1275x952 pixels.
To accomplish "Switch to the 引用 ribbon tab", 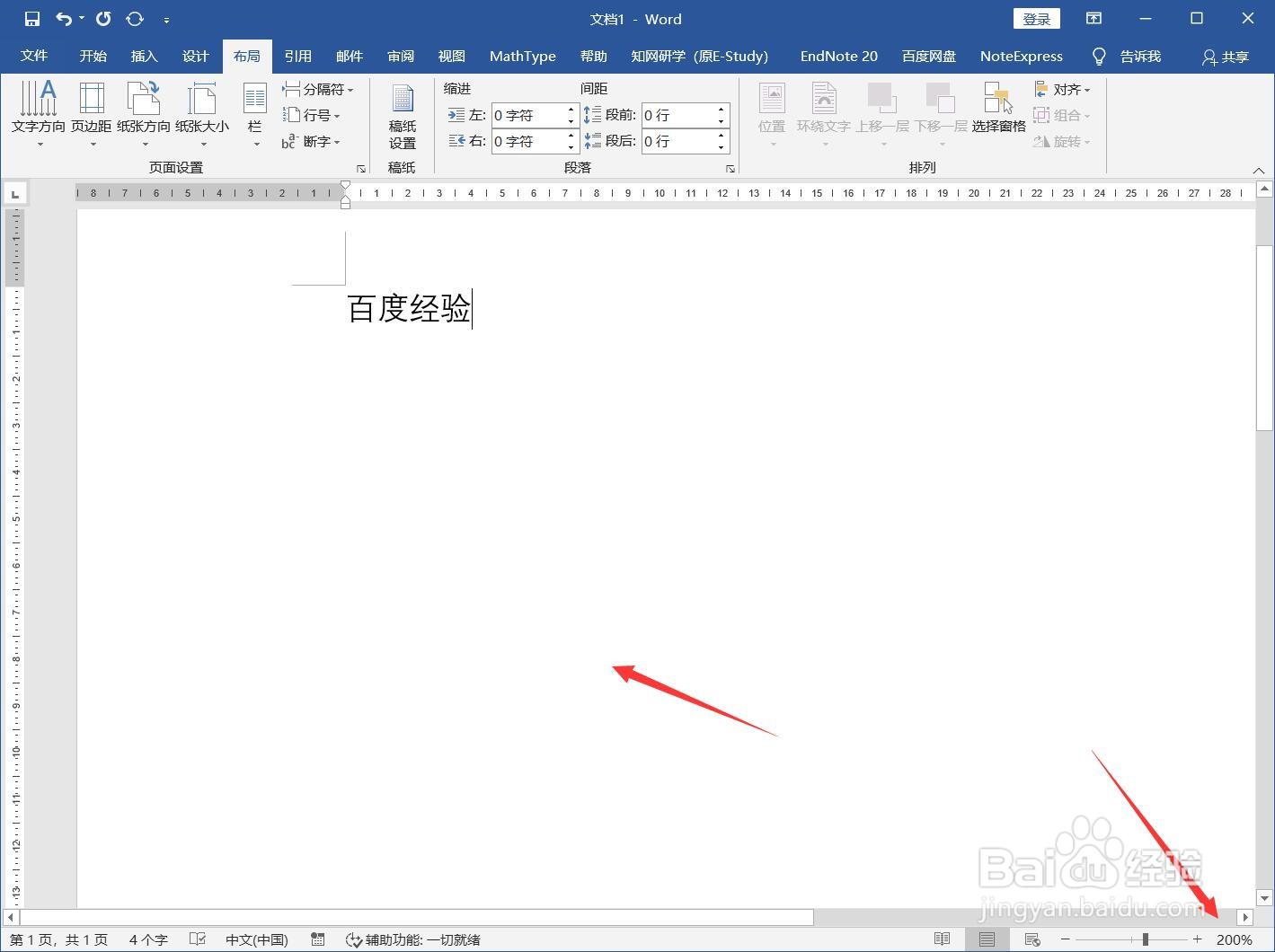I will (x=298, y=56).
